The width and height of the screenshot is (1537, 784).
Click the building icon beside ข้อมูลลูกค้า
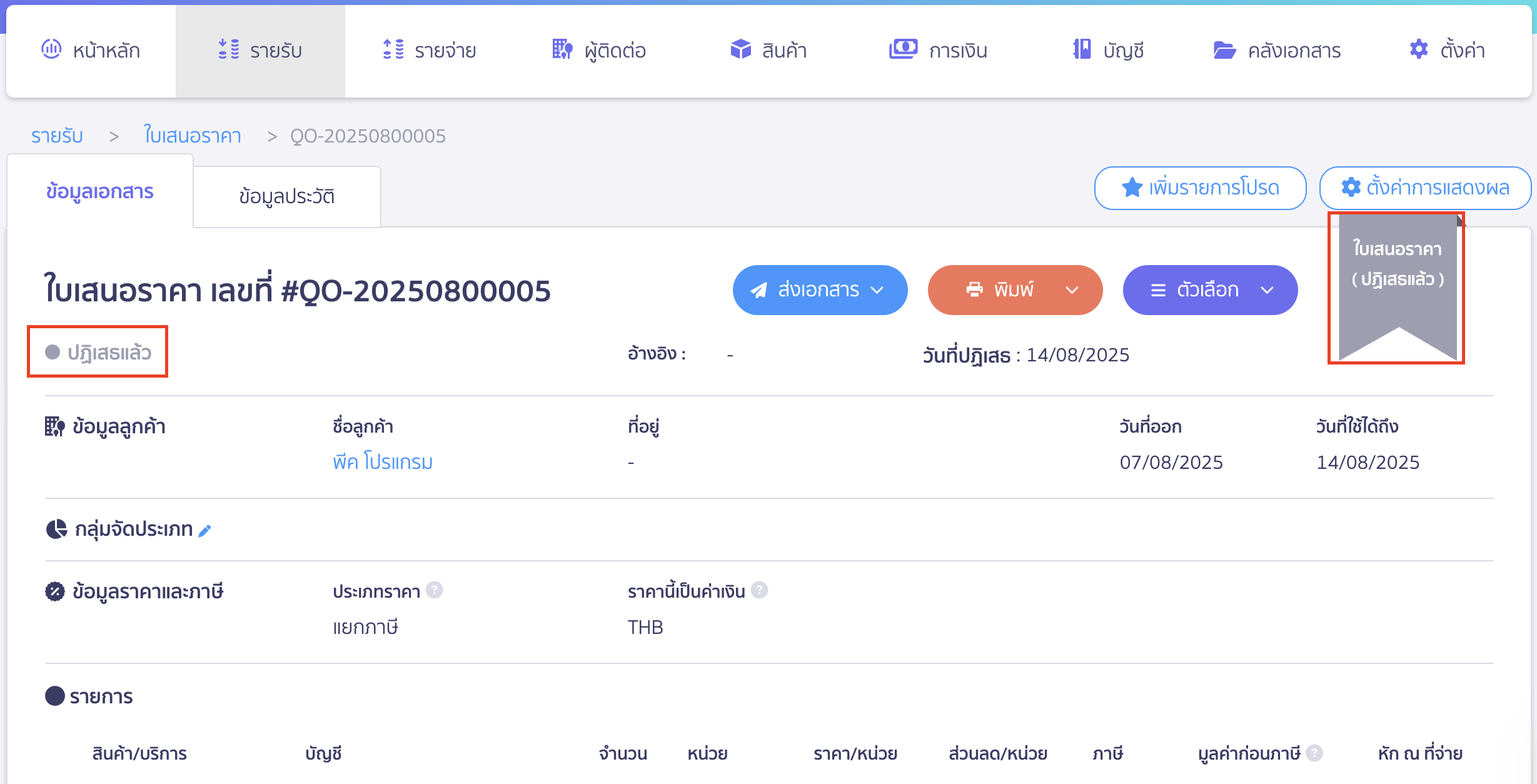click(x=55, y=427)
